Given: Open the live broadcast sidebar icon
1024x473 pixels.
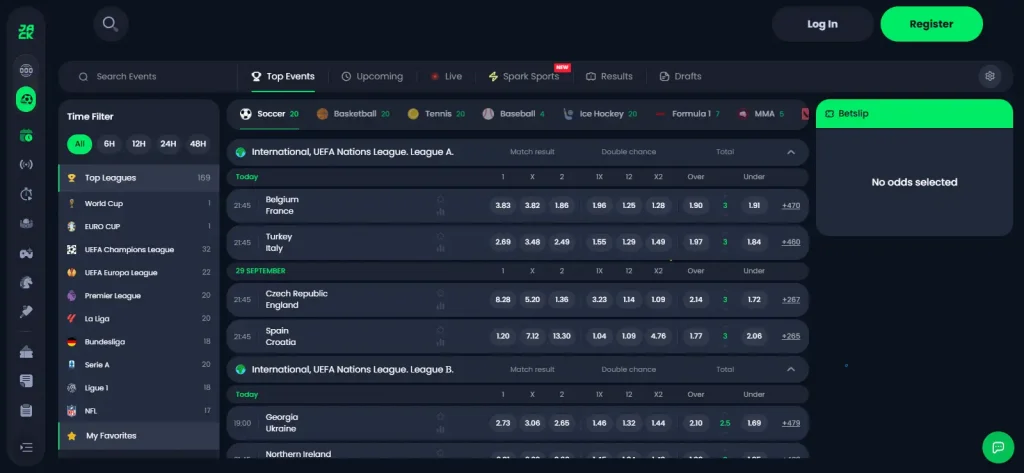Looking at the screenshot, I should click(26, 165).
